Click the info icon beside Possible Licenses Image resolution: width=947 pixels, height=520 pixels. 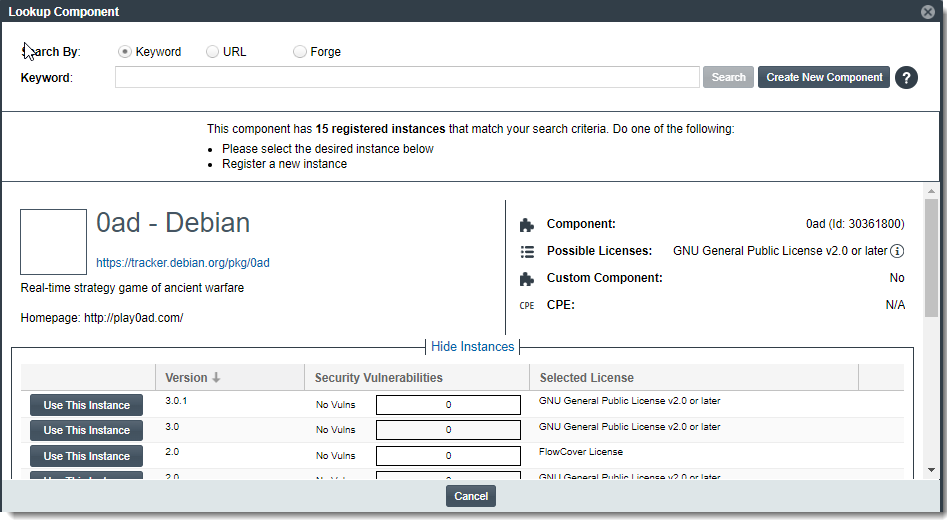pos(897,251)
